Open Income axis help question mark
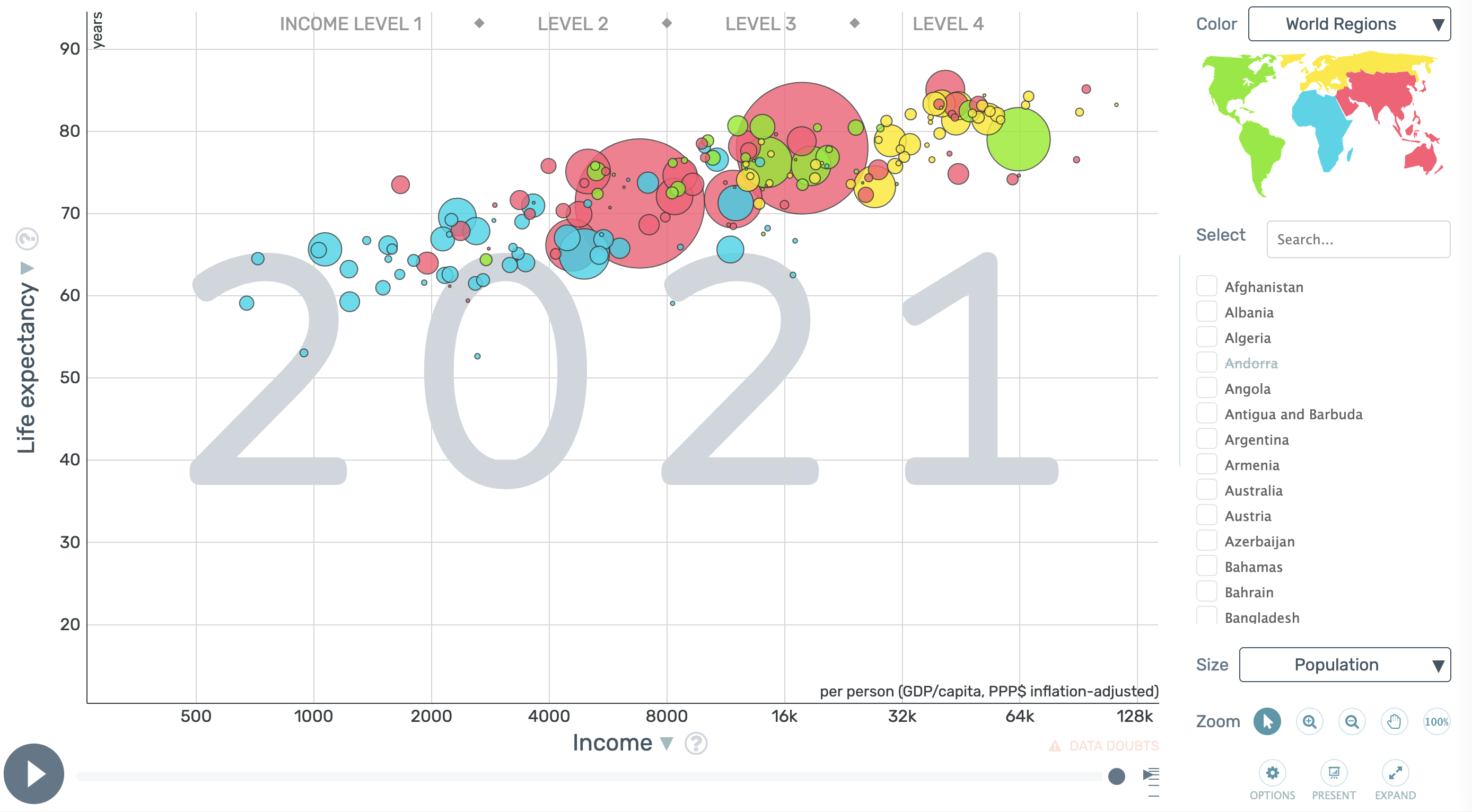Screen dimensions: 1472x812 pyautogui.click(x=695, y=743)
